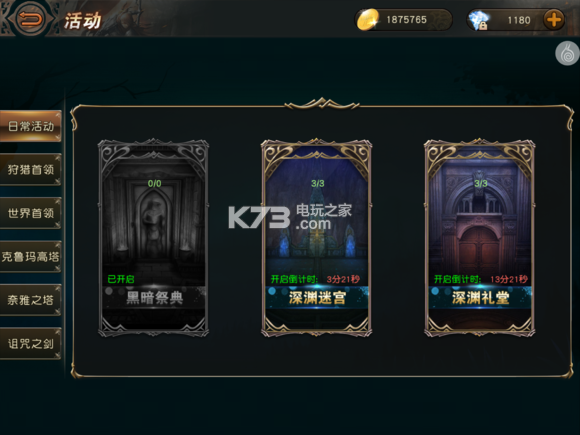The width and height of the screenshot is (580, 435).
Task: Go to the 克鲁玛高塔 tab
Action: click(31, 256)
